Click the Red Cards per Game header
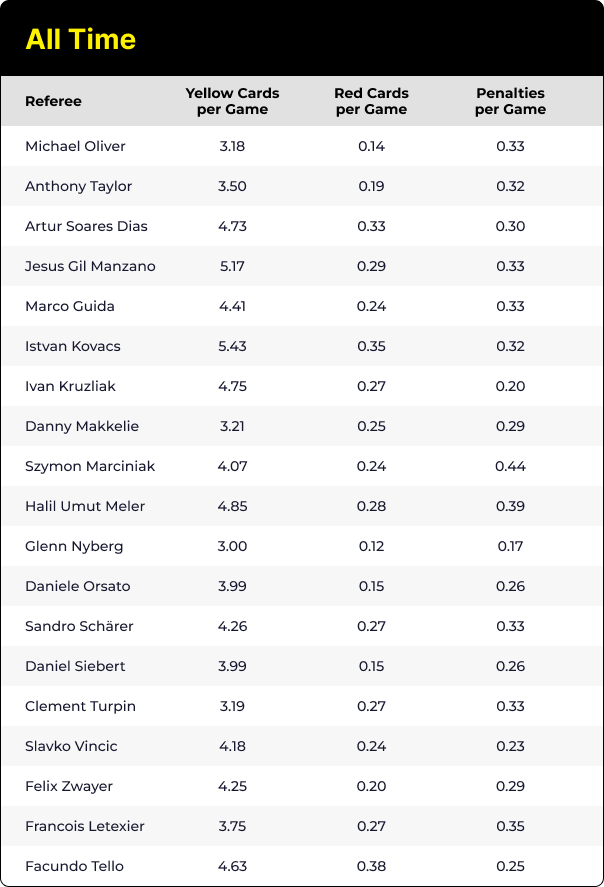Image resolution: width=604 pixels, height=887 pixels. click(372, 101)
